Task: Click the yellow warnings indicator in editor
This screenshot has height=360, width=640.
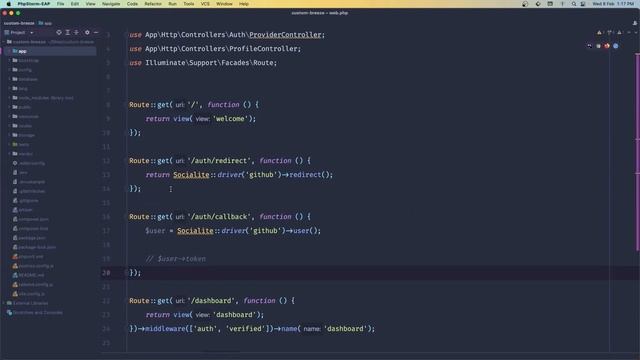Action: pos(600,32)
